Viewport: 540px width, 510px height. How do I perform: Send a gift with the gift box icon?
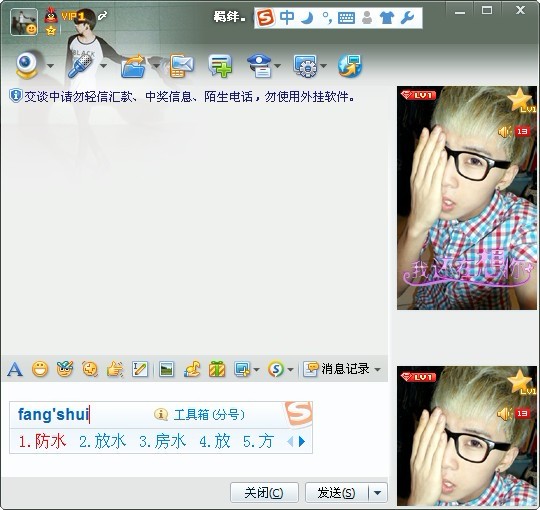(x=217, y=370)
